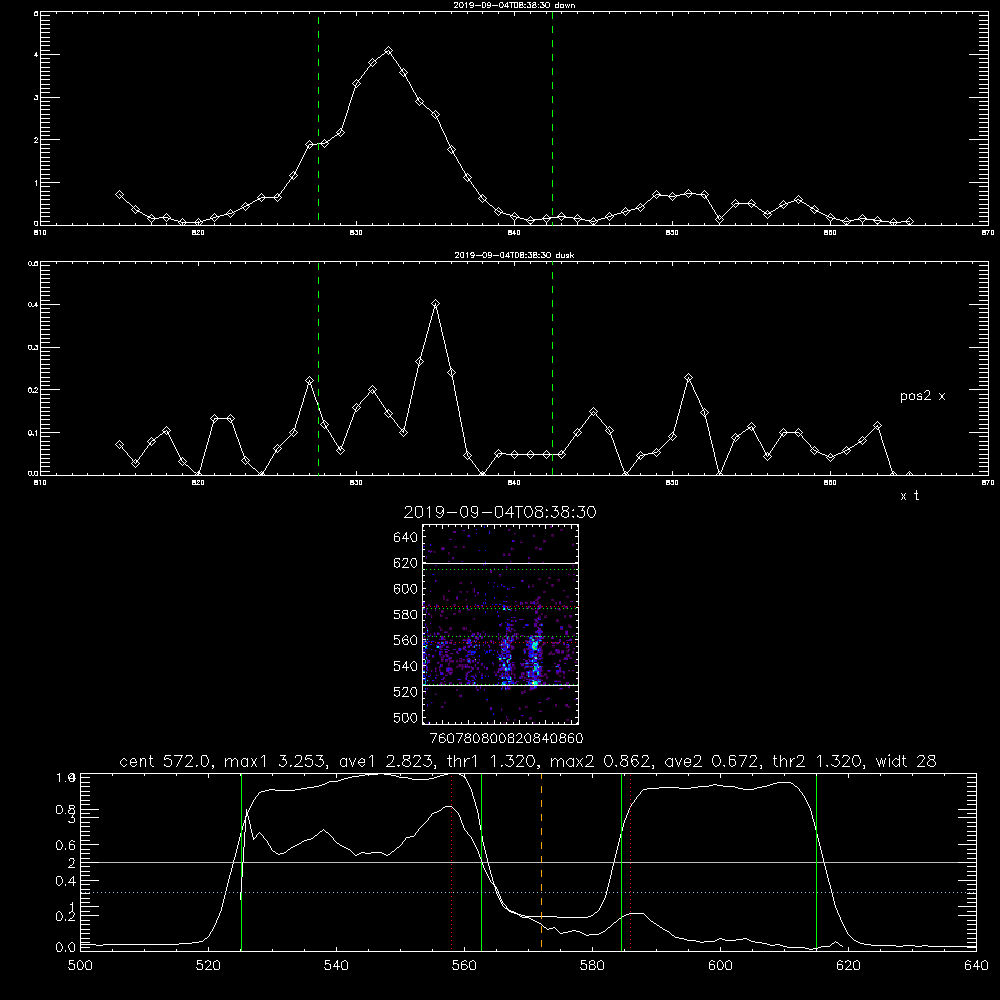Click the 'x t' label below dusk plot
The width and height of the screenshot is (1000, 1000).
[x=909, y=496]
